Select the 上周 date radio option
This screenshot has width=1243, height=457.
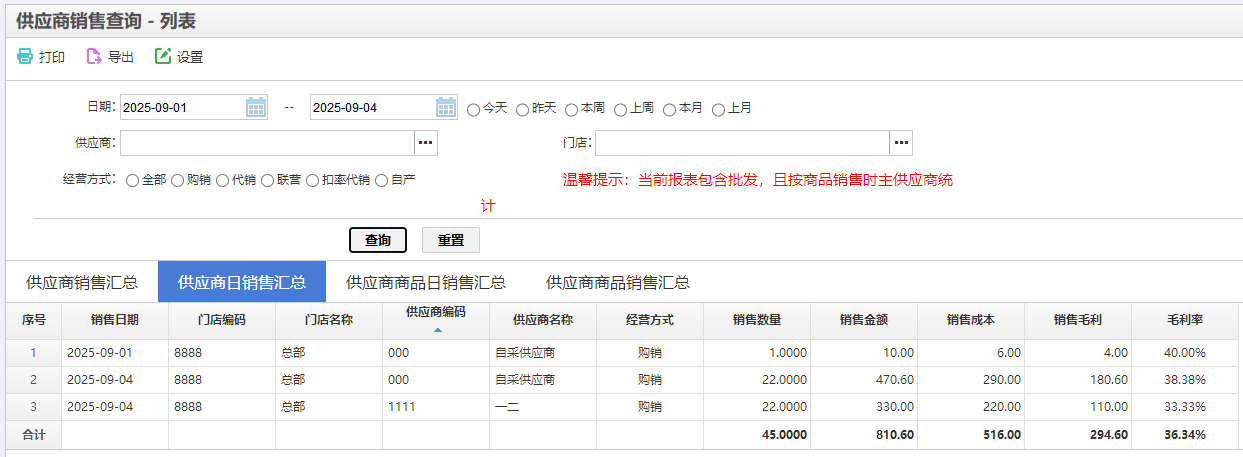point(620,109)
